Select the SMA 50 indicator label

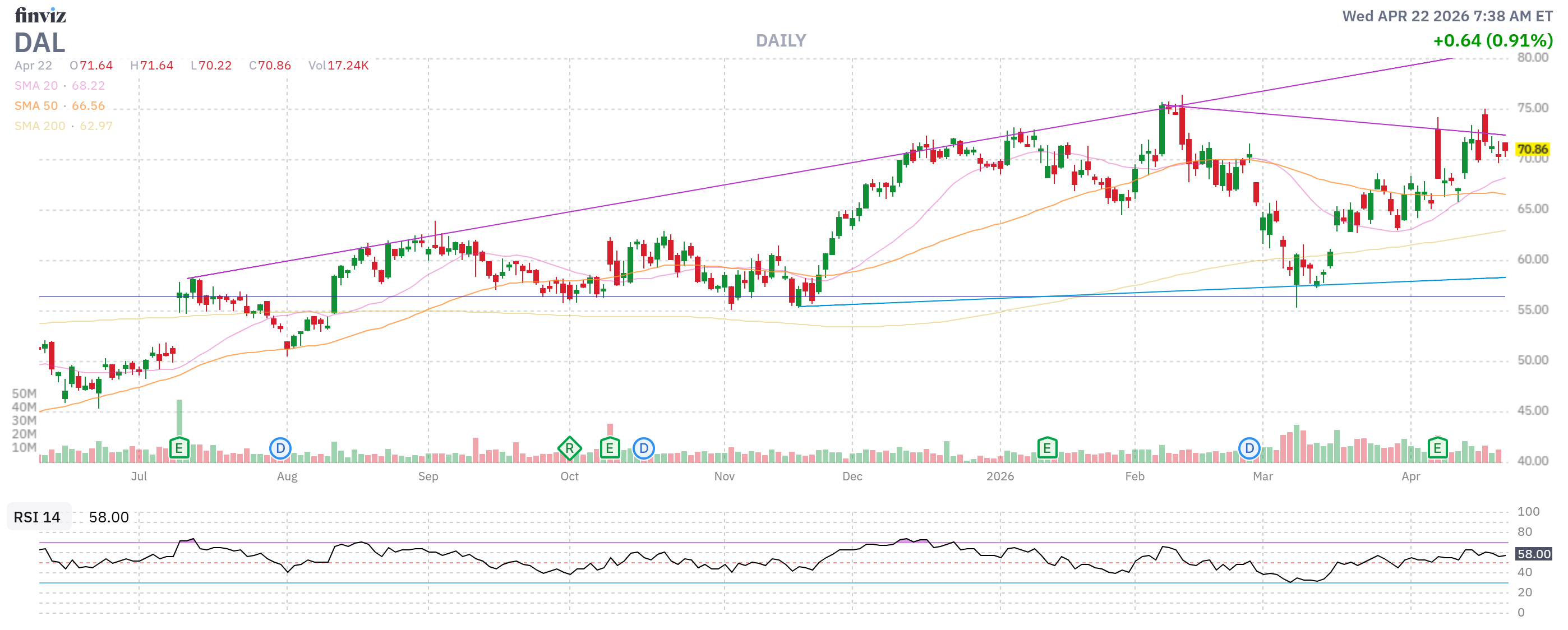[36, 106]
